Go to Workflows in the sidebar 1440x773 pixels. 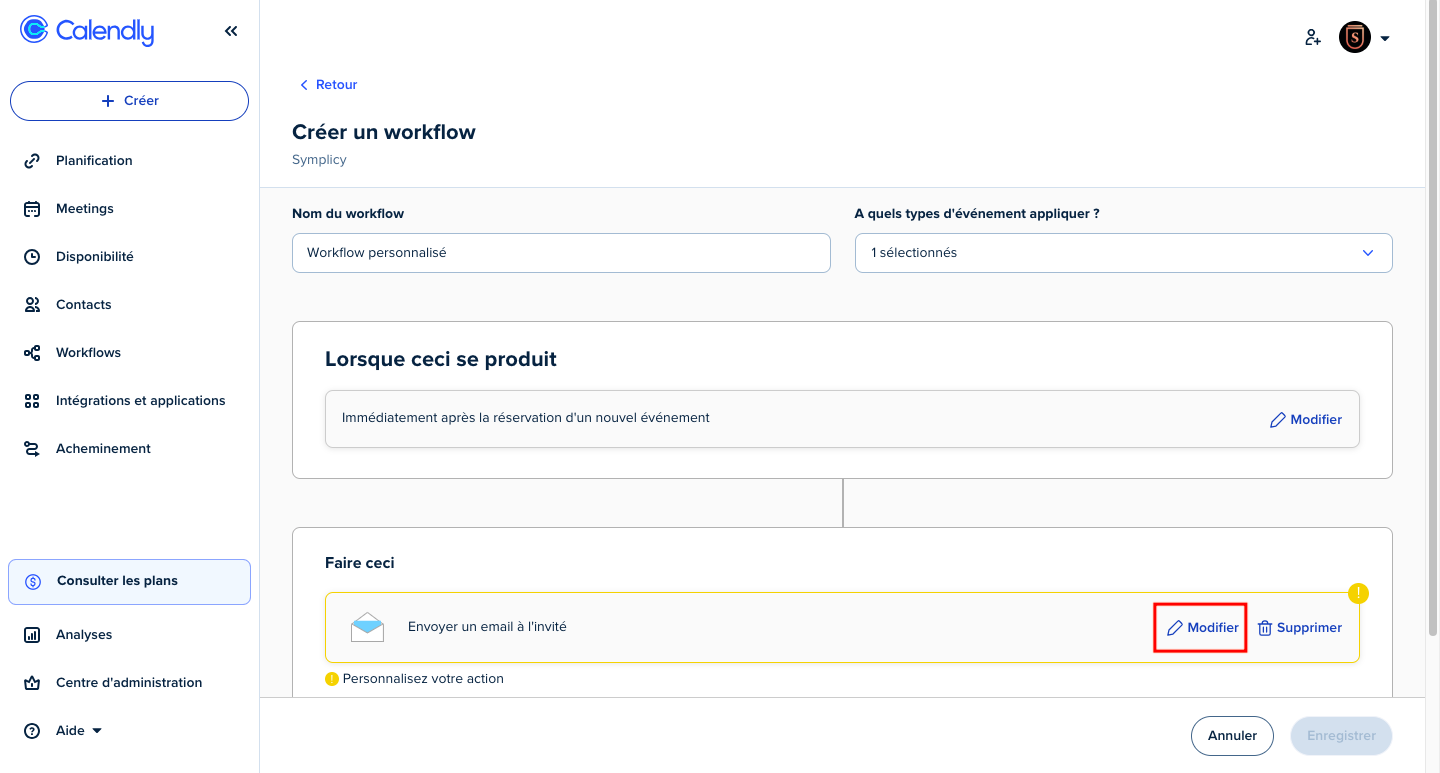pyautogui.click(x=88, y=353)
